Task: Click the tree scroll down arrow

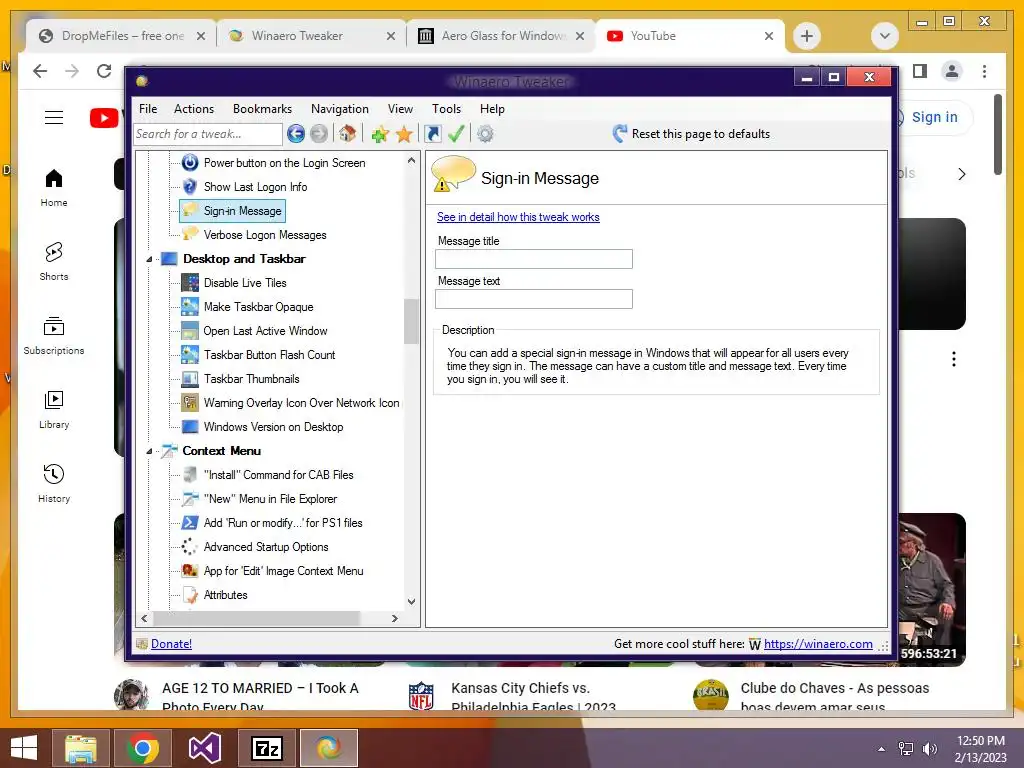Action: point(411,601)
